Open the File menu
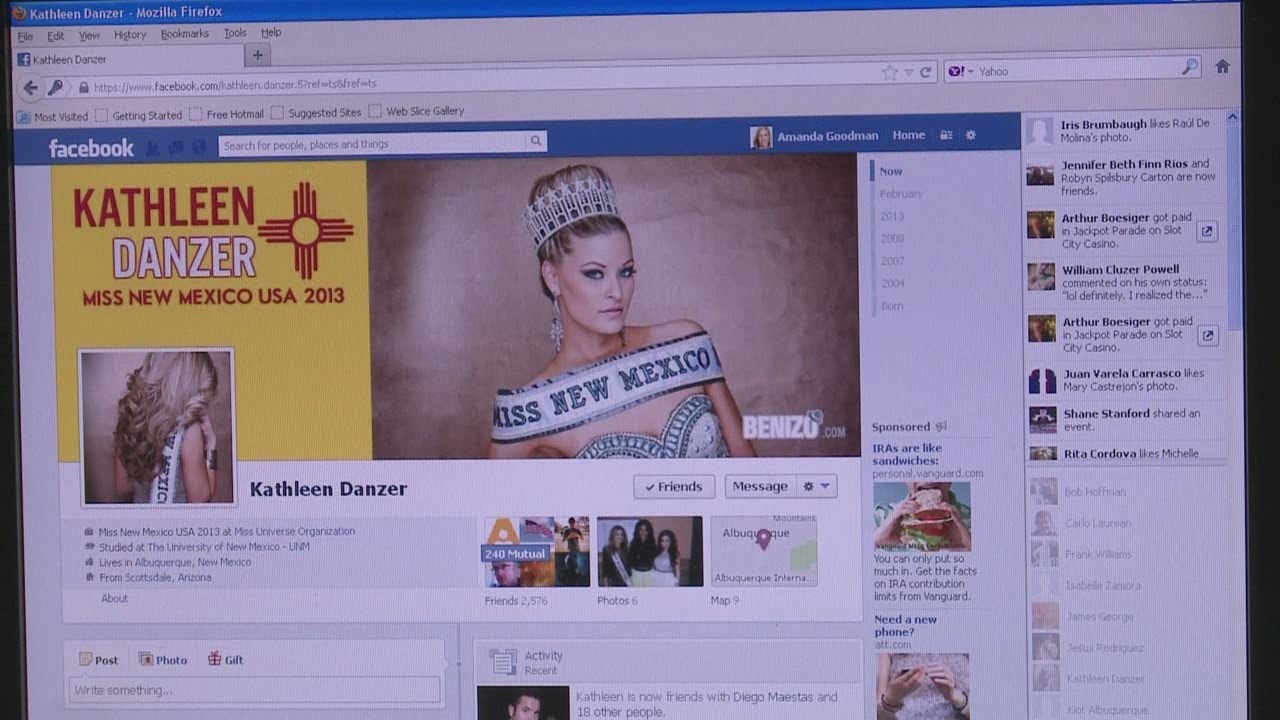 tap(26, 36)
